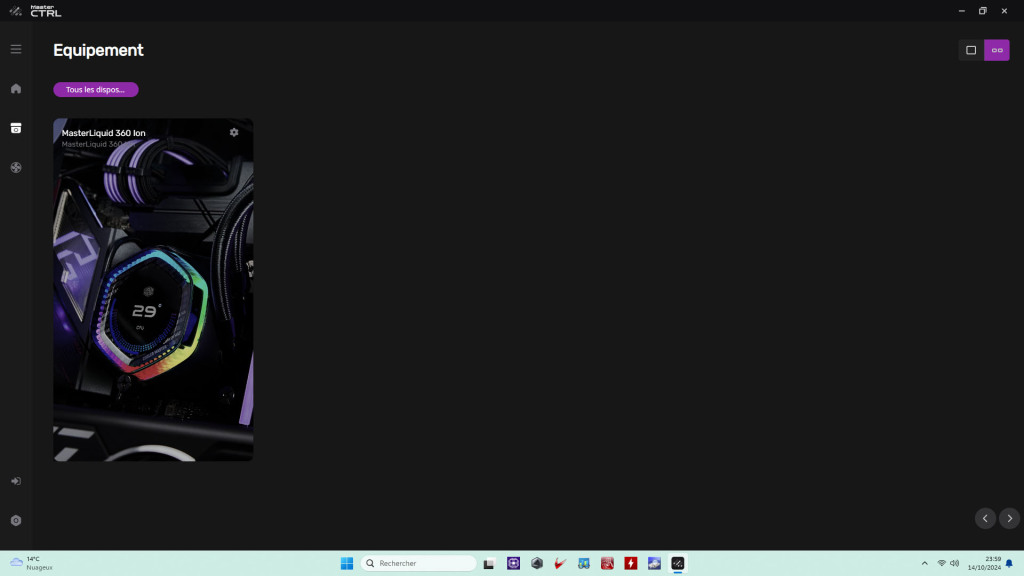Viewport: 1024px width, 576px height.
Task: Open application settings gear in sidebar
Action: [16, 520]
